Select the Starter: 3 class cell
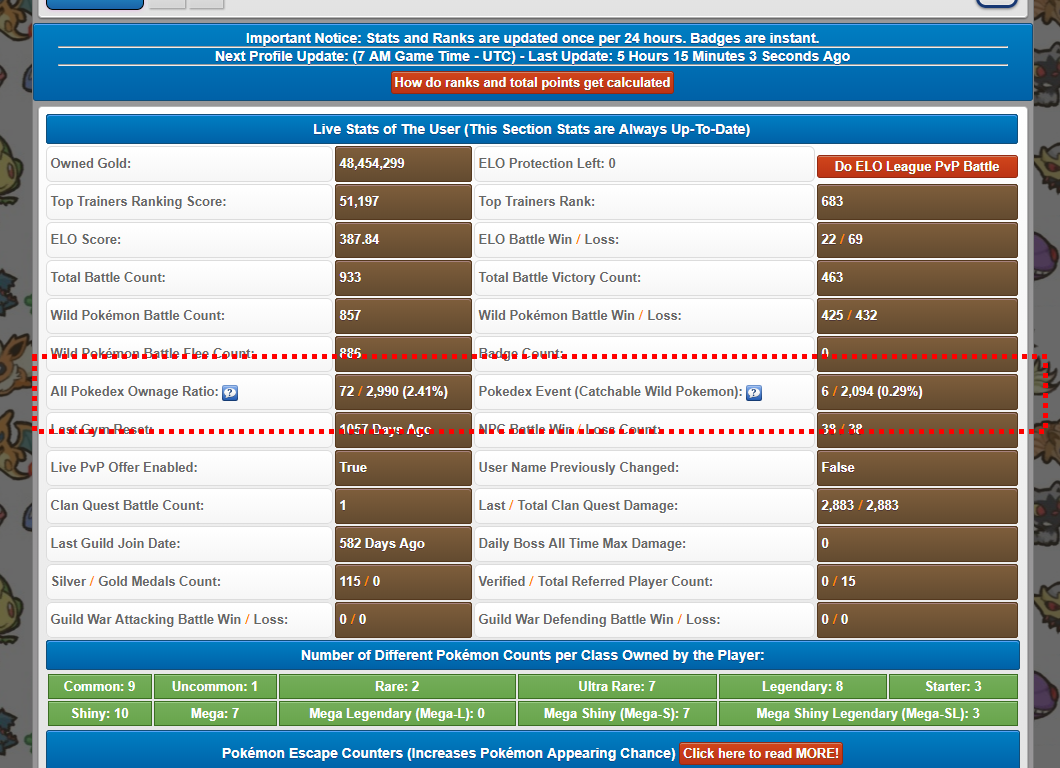 tap(952, 687)
